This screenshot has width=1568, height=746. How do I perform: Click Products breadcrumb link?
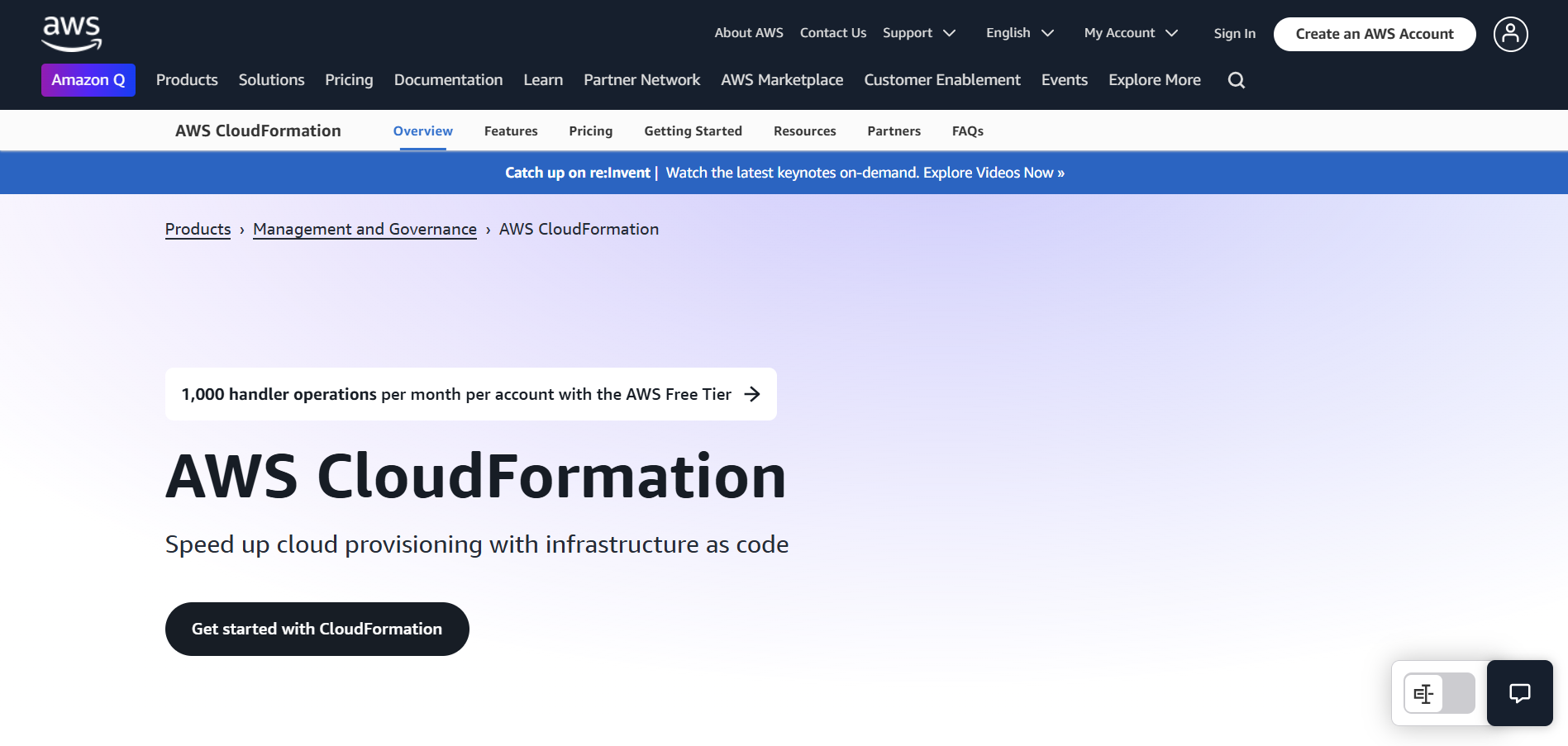(198, 229)
